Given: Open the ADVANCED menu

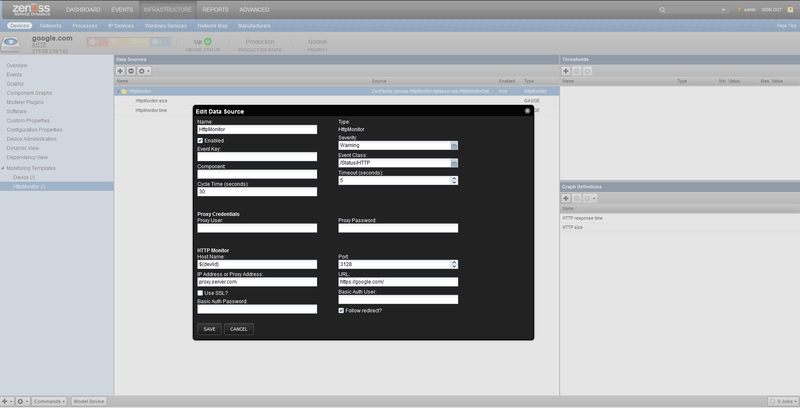Looking at the screenshot, I should click(254, 10).
